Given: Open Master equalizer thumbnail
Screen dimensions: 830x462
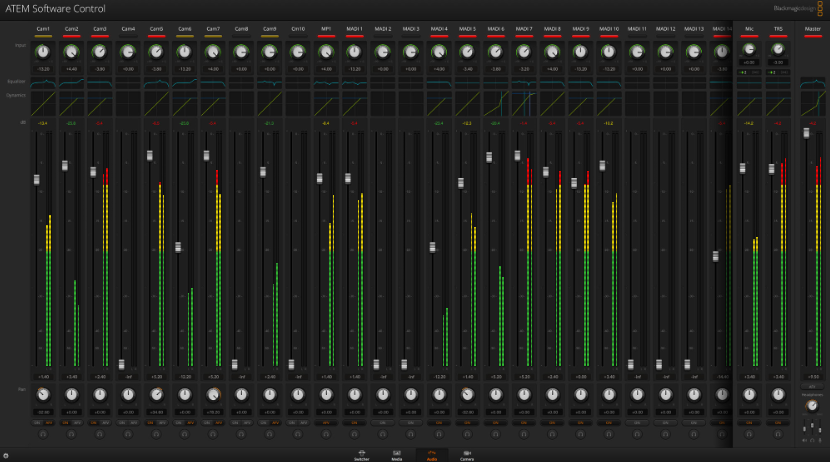Looking at the screenshot, I should [x=813, y=83].
